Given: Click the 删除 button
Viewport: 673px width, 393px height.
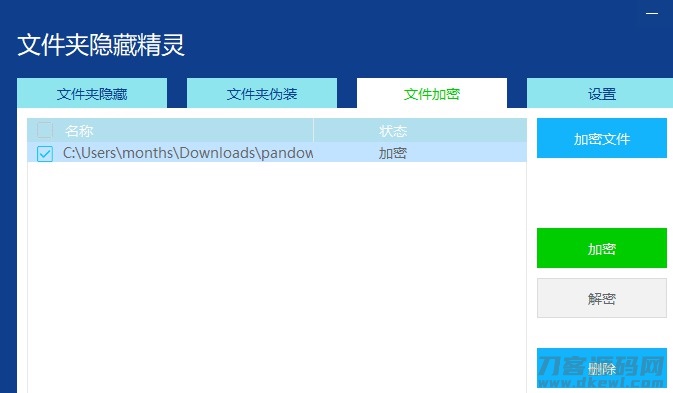Looking at the screenshot, I should (602, 368).
